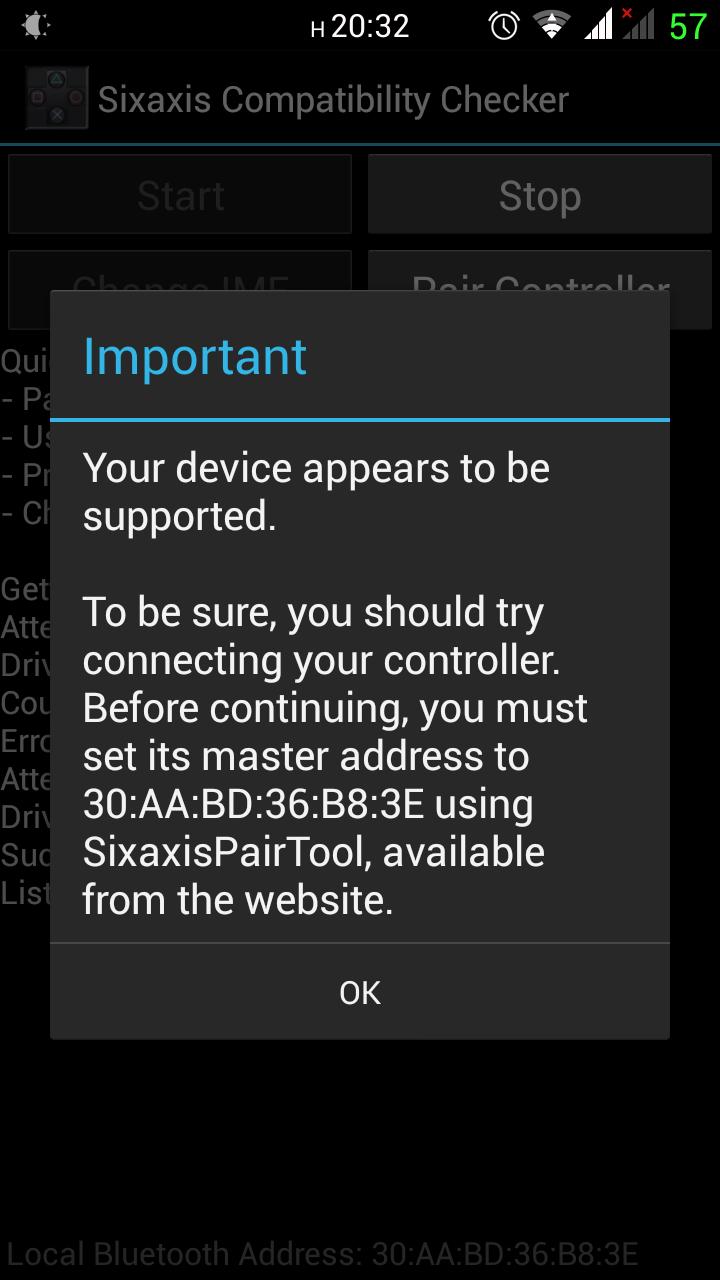Tap the Sixaxis Compatibility Checker title
Viewport: 720px width, 1280px height.
coord(333,100)
